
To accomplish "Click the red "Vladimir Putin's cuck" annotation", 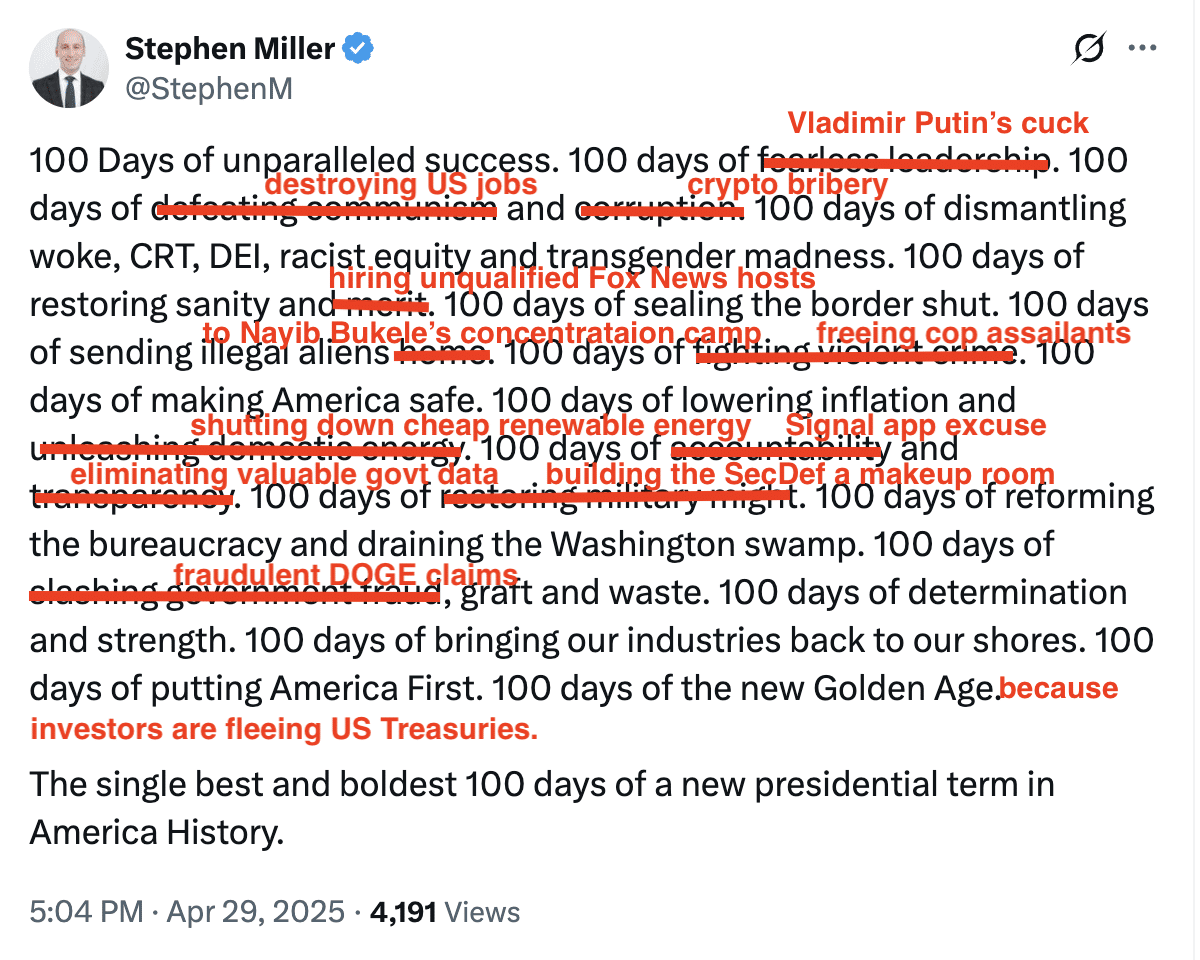I will coord(937,124).
